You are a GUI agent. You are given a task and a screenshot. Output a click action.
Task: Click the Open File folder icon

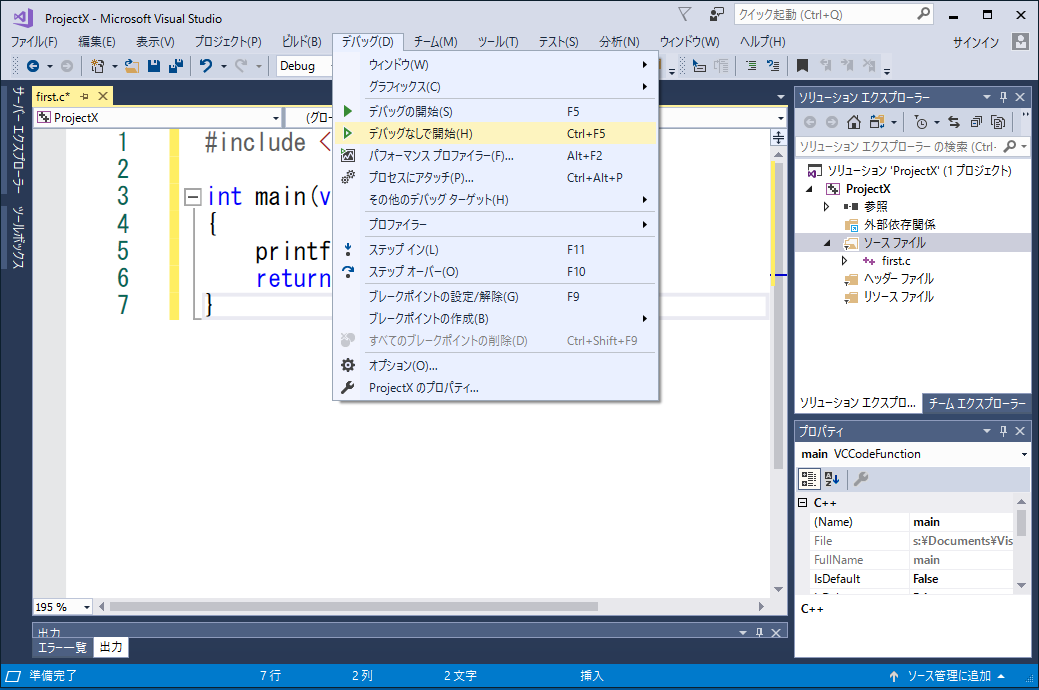click(x=132, y=66)
